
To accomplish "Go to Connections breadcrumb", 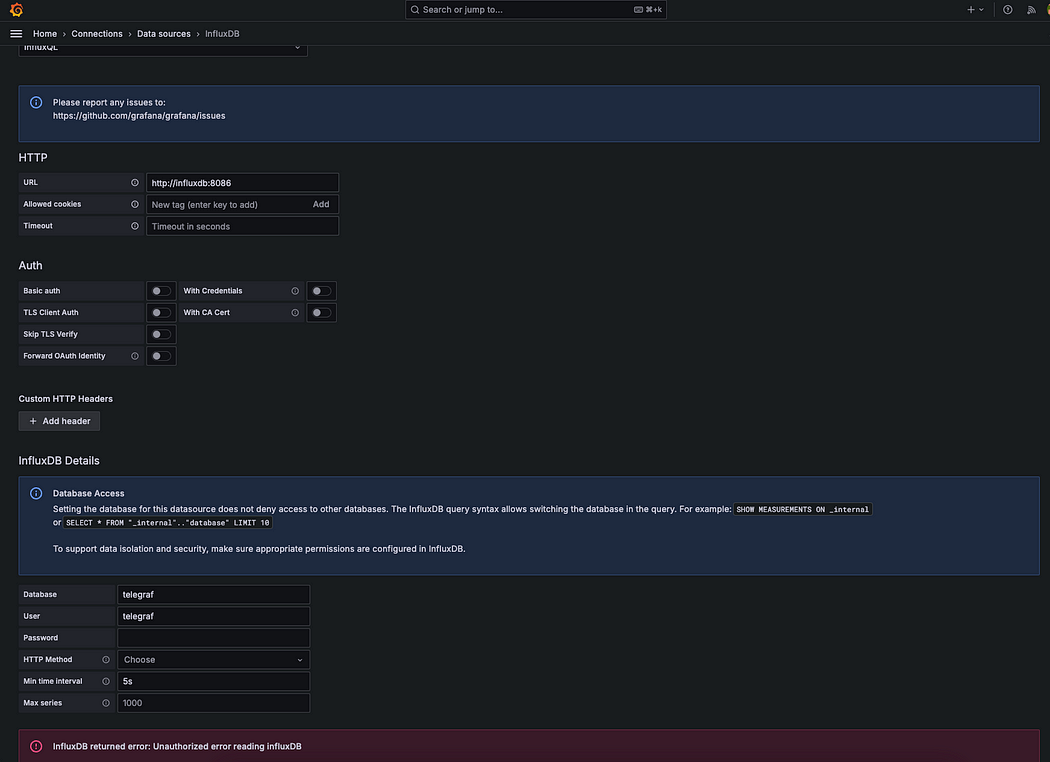I will click(x=97, y=33).
